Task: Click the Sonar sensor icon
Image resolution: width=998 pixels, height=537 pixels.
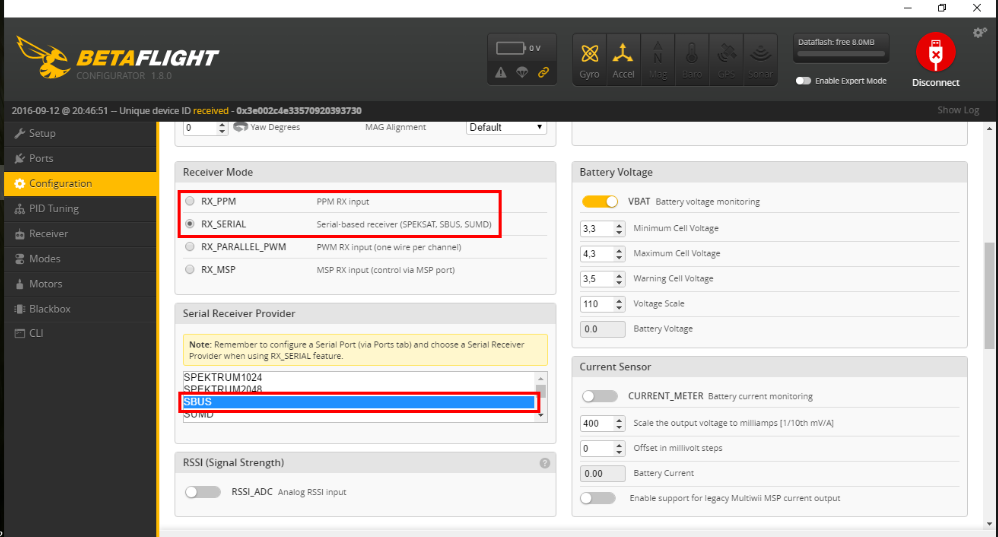Action: pyautogui.click(x=760, y=58)
